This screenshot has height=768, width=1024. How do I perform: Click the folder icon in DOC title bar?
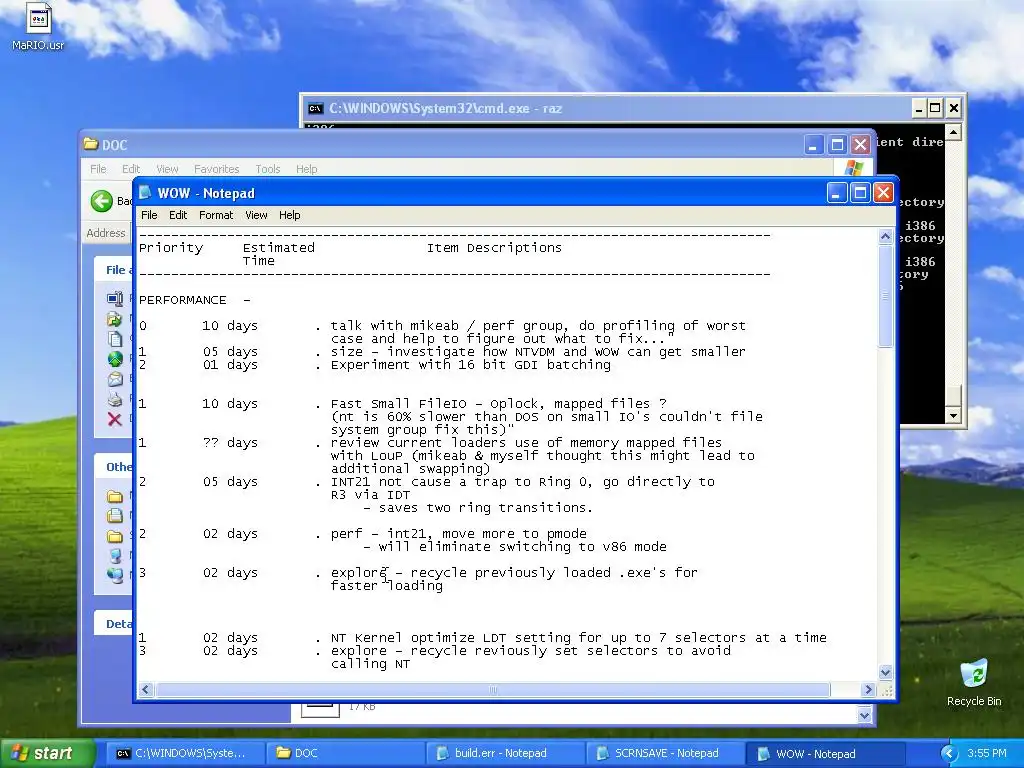tap(91, 144)
